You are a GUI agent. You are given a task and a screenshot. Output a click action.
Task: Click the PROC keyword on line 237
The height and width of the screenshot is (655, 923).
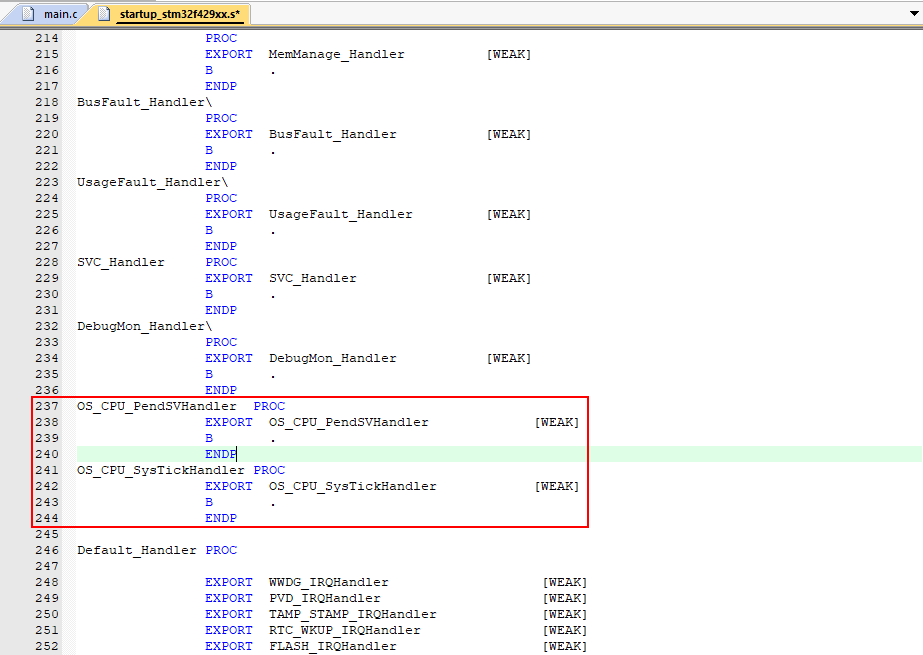click(269, 406)
